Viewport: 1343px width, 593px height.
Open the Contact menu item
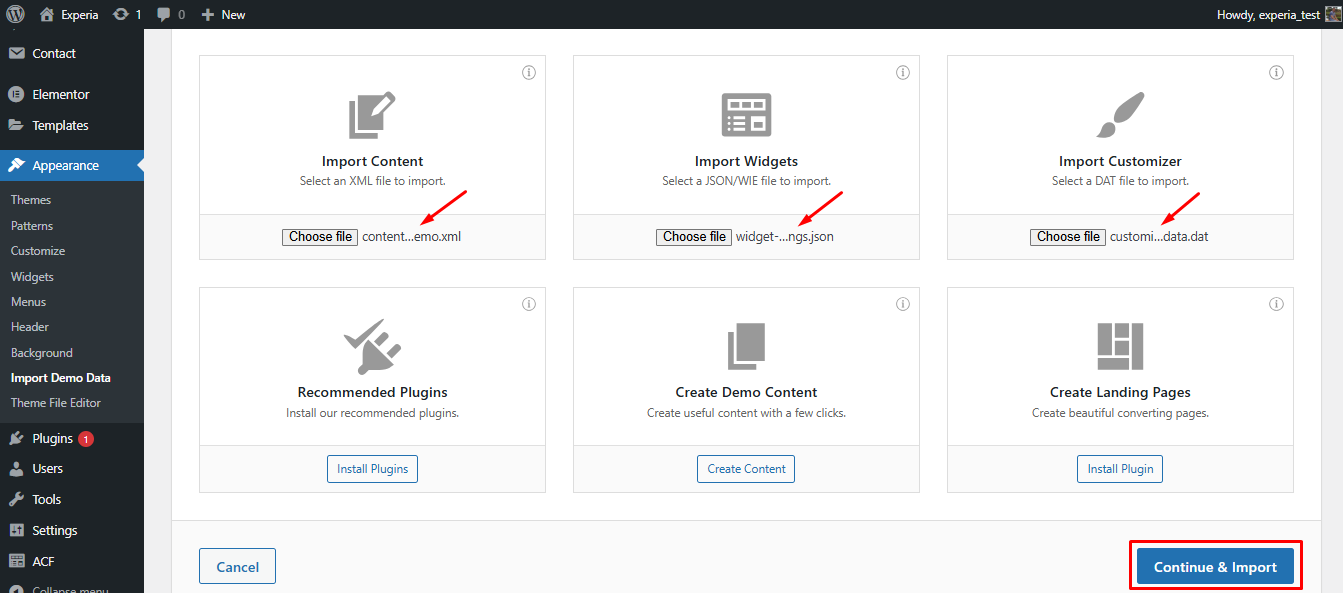tap(54, 53)
